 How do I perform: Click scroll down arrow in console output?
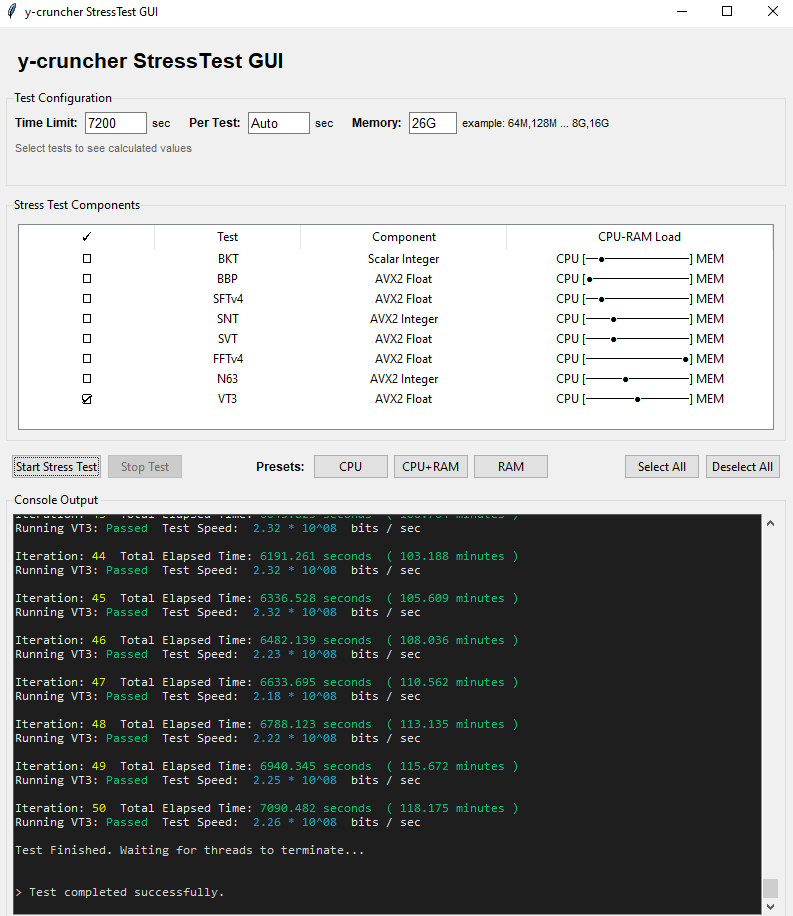(x=770, y=907)
